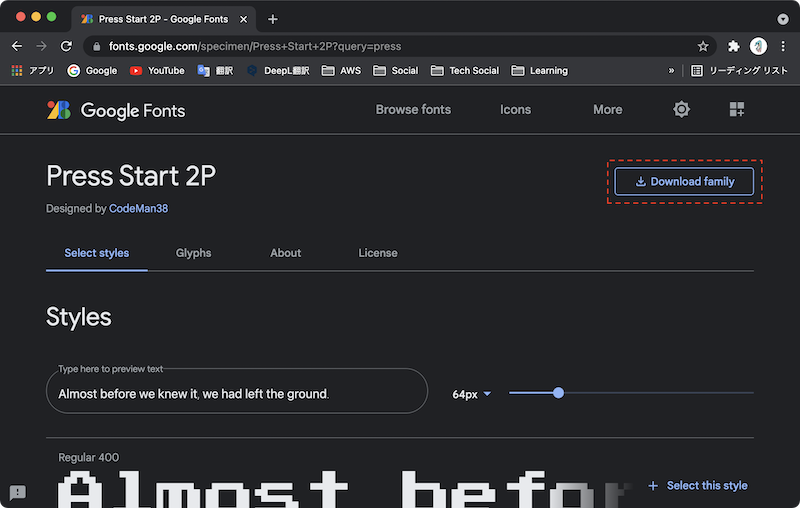Click the tab search dropdown arrow
The width and height of the screenshot is (800, 508).
783,19
